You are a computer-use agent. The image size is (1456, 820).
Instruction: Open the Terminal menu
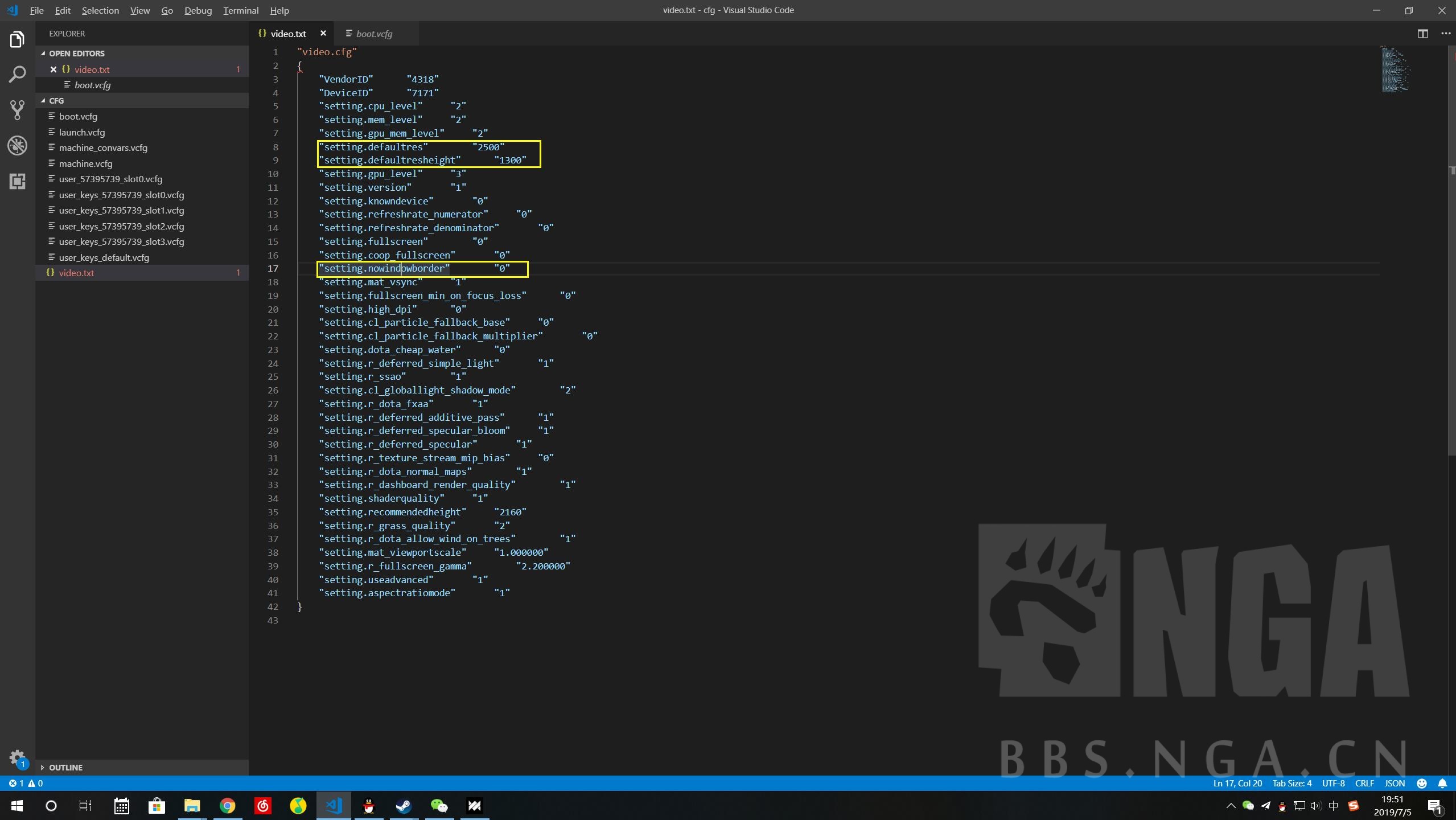(240, 10)
